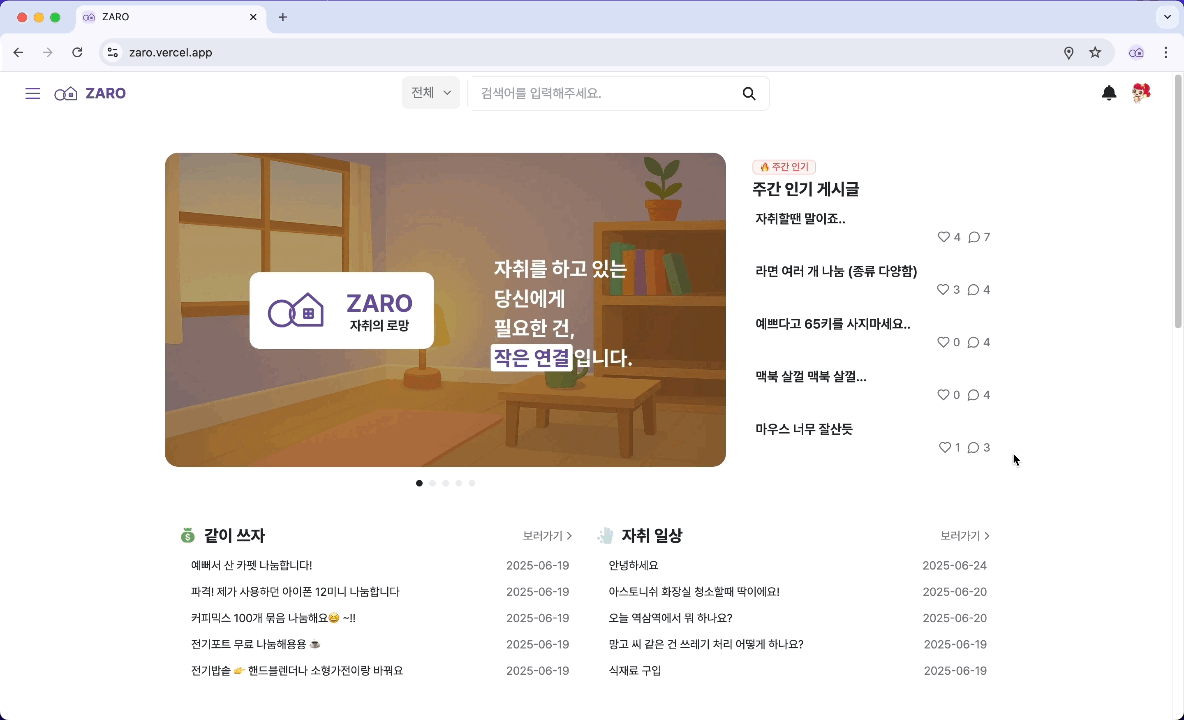Viewport: 1184px width, 720px height.
Task: Open '아스토니쉬 화장실 청소할때 딱이에요!' post
Action: [x=694, y=592]
